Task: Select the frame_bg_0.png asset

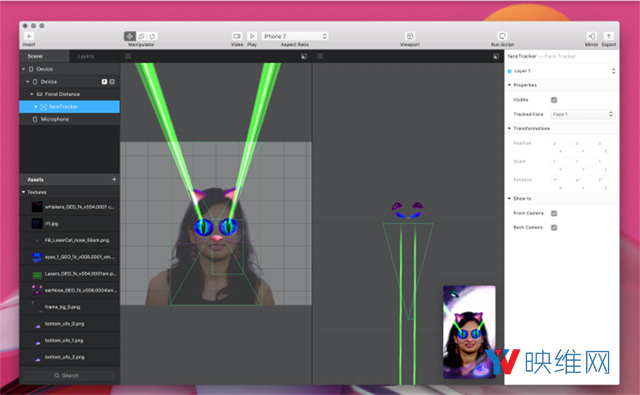Action: coord(69,307)
